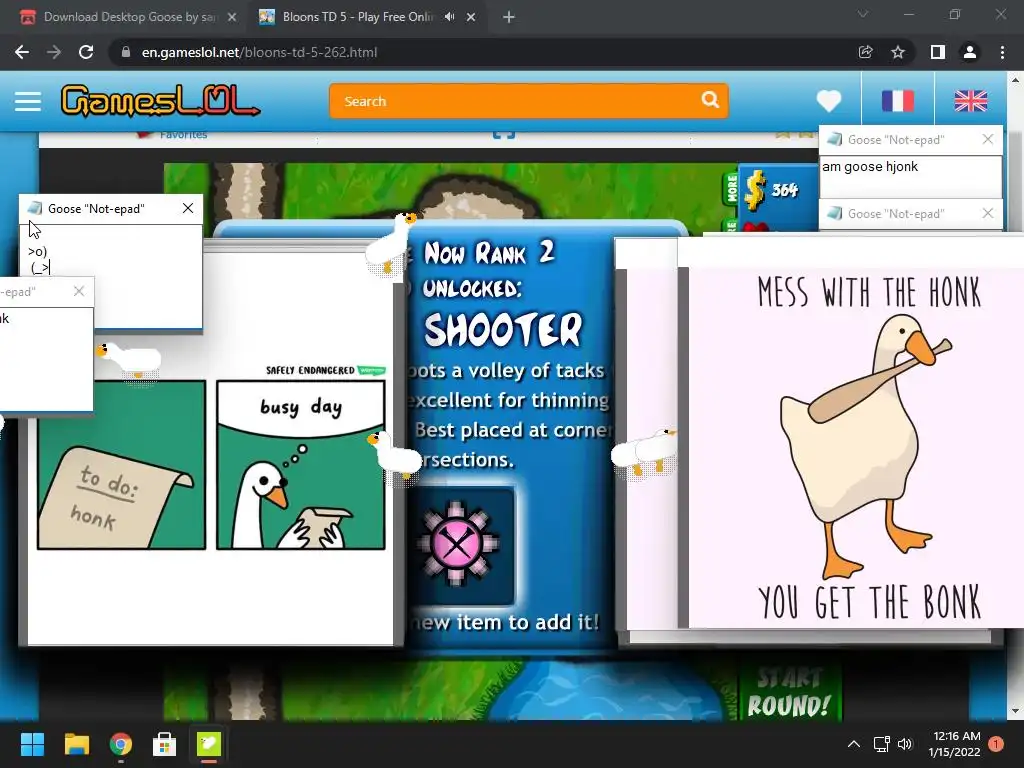Close the Download Desktop Goose tab

(232, 17)
